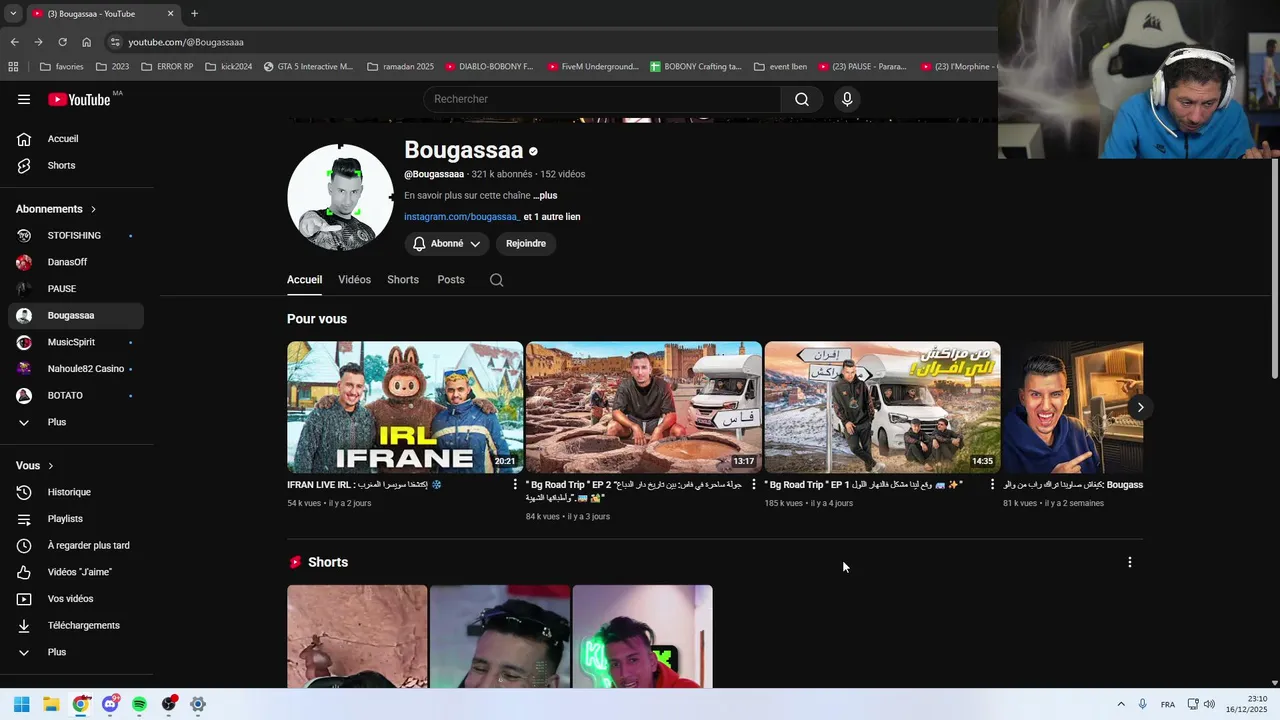1280x720 pixels.
Task: Open Spotify from the taskbar
Action: click(139, 704)
